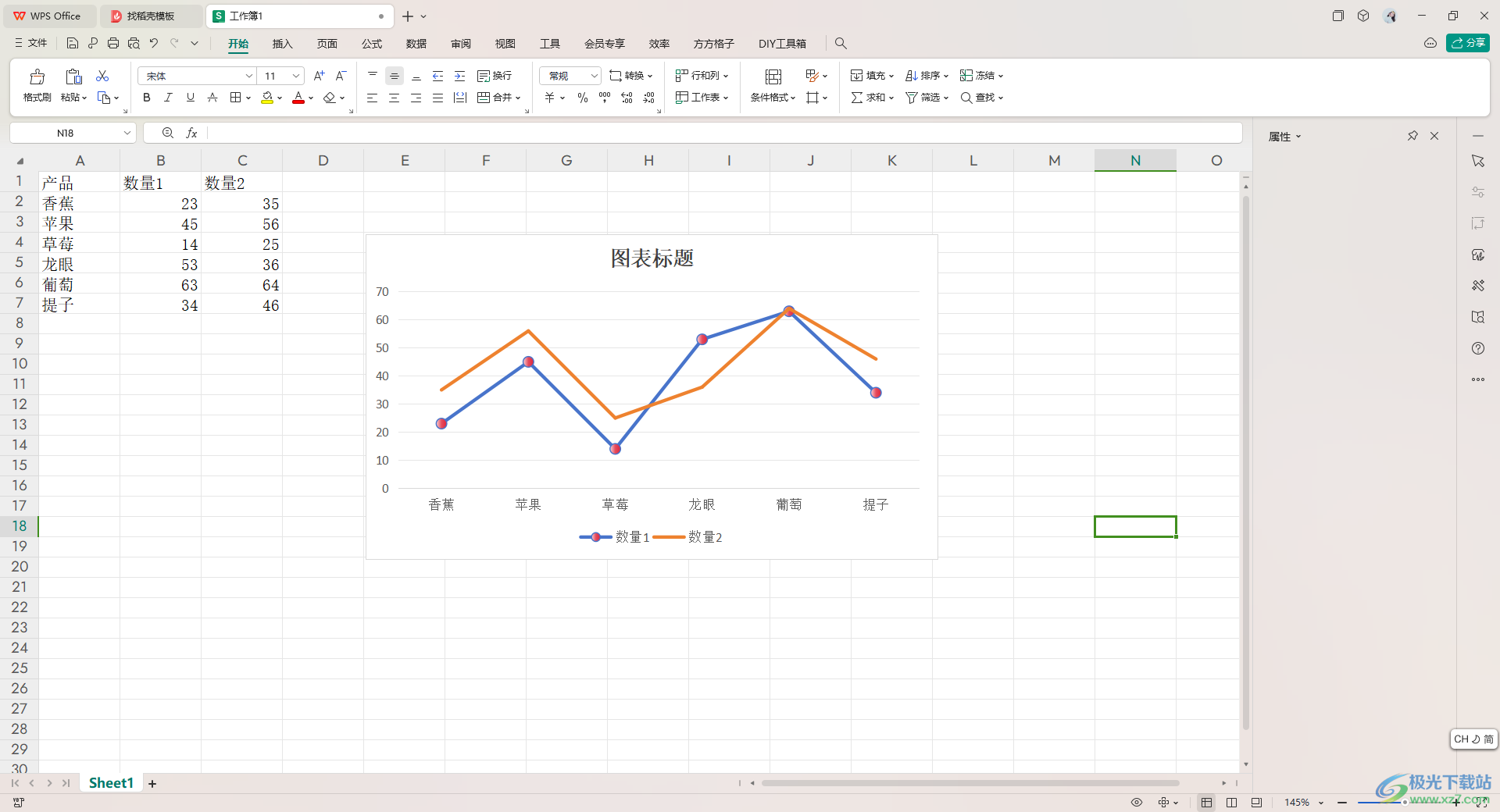Toggle center horizontal align button
The image size is (1500, 812).
[395, 98]
